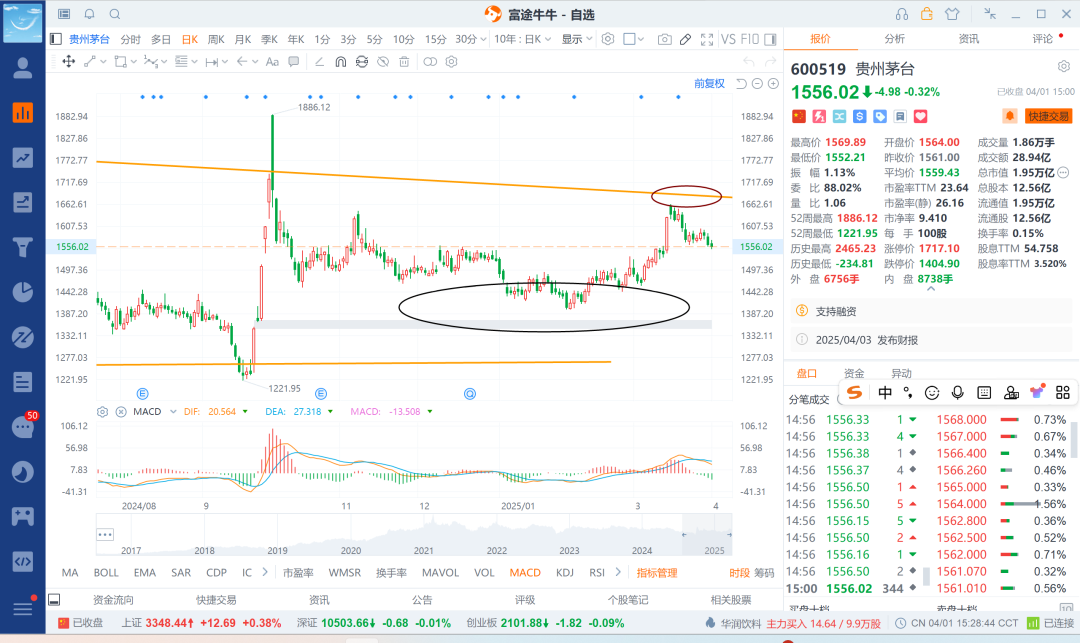The width and height of the screenshot is (1080, 643).
Task: Open 资金流向 bottom panel link
Action: click(x=113, y=600)
